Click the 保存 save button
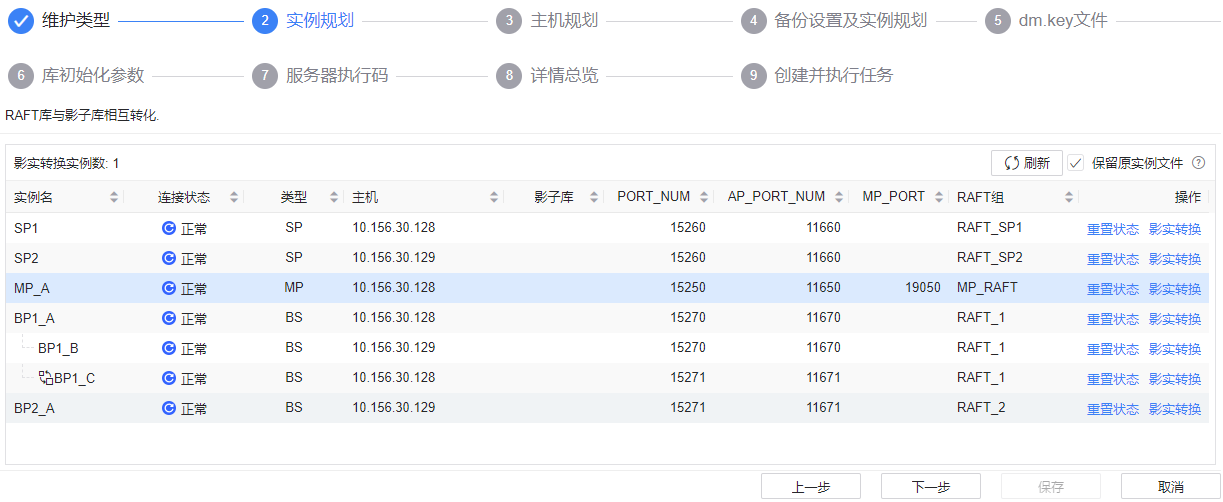 click(1051, 487)
